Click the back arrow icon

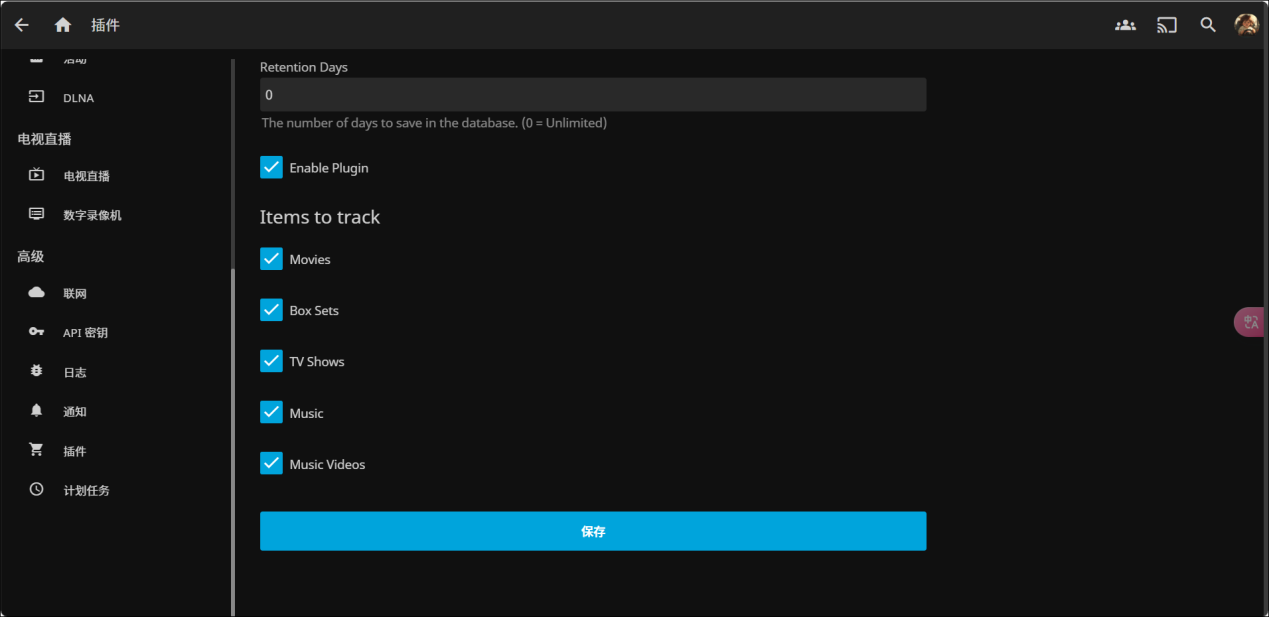(22, 25)
